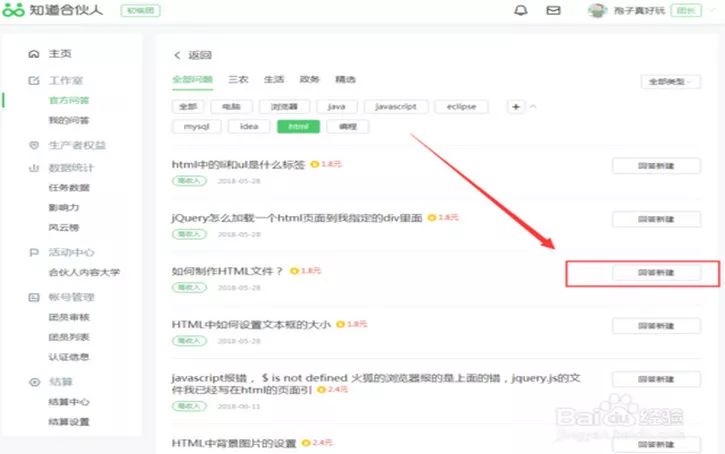Open question title 如何制作HTML文件？
Viewport: 725px width, 454px height.
point(227,271)
